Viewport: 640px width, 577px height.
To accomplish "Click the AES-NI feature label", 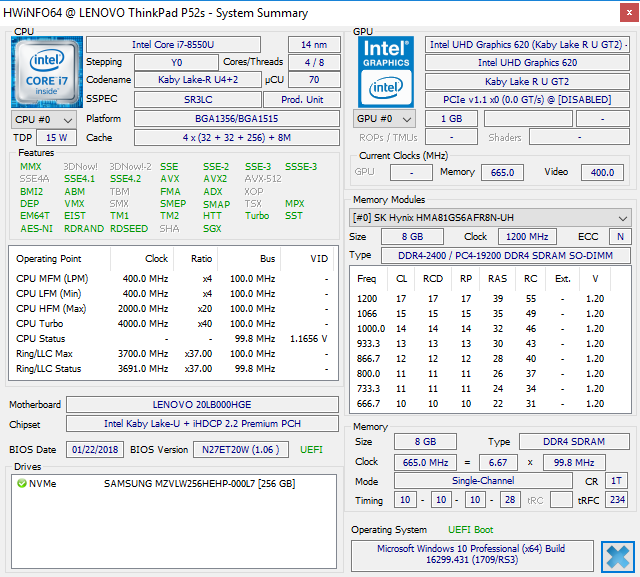I will pos(36,229).
